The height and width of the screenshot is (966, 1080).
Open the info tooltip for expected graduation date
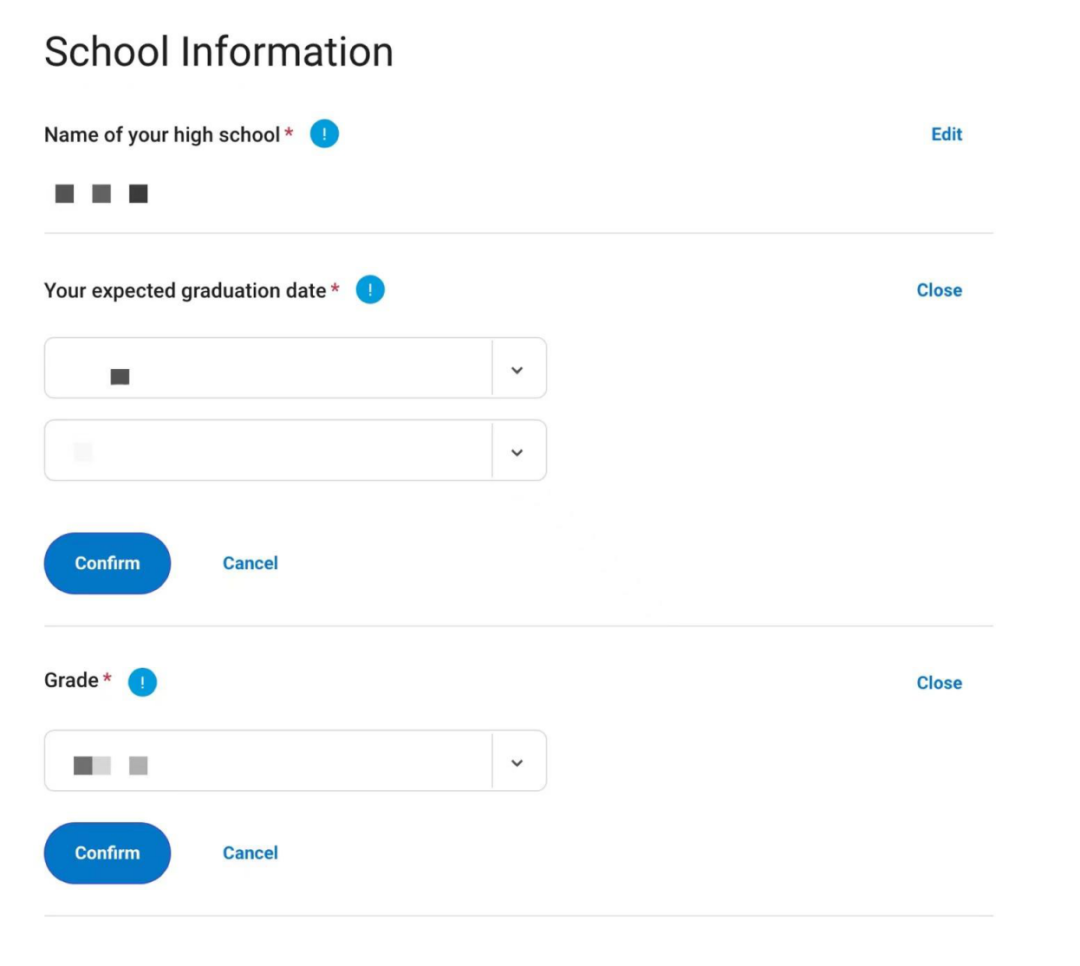tap(370, 289)
